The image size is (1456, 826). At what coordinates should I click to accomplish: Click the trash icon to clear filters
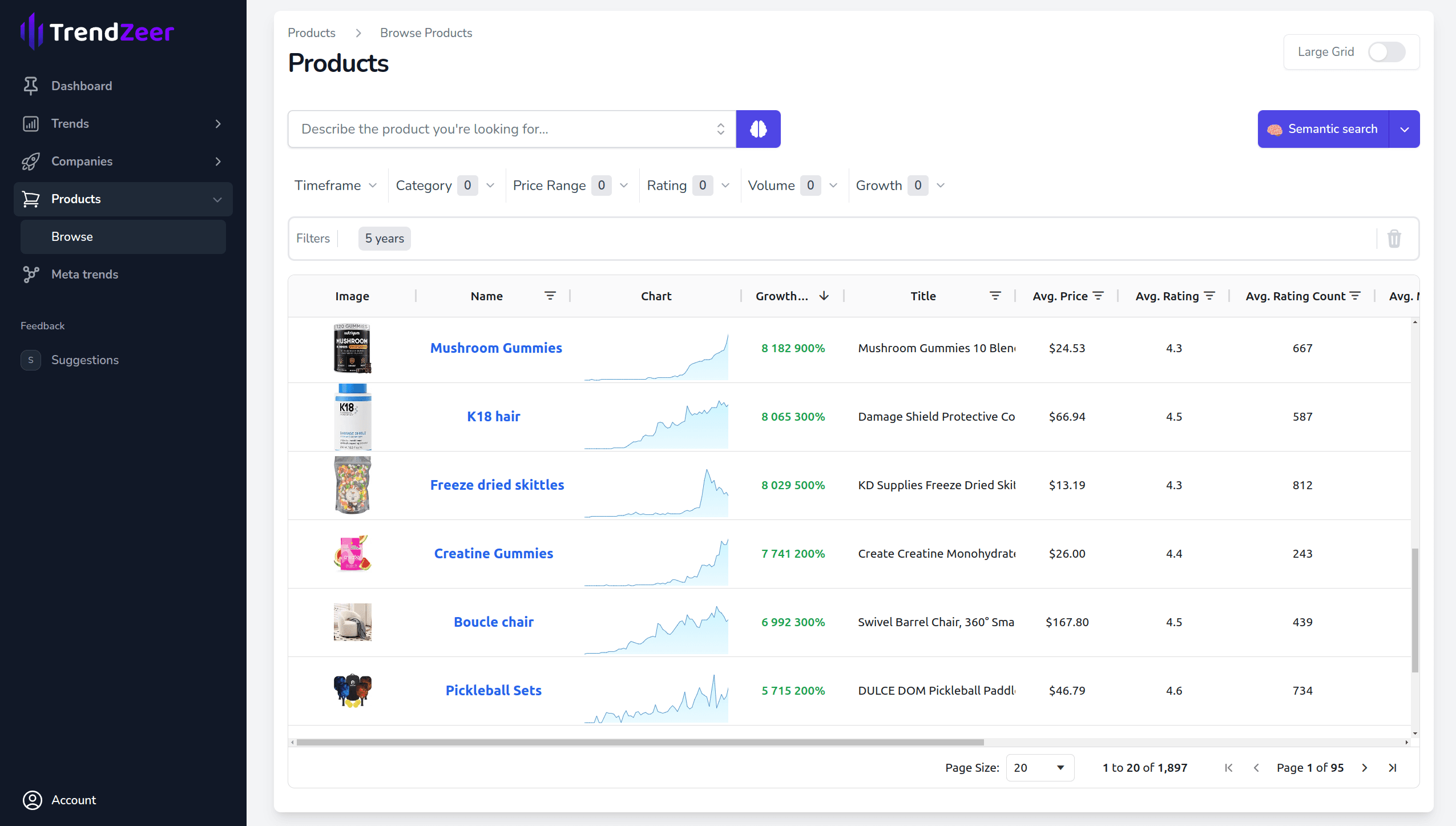coord(1394,239)
